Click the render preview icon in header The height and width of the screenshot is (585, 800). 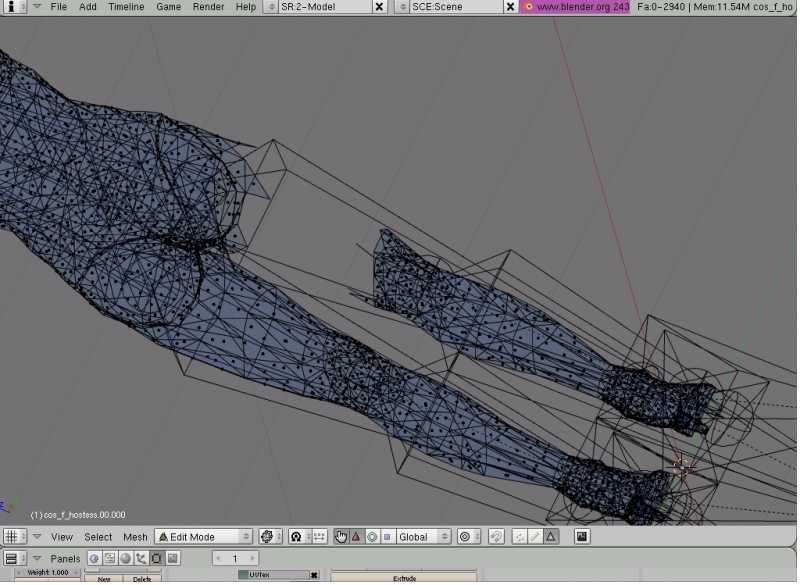coord(581,537)
